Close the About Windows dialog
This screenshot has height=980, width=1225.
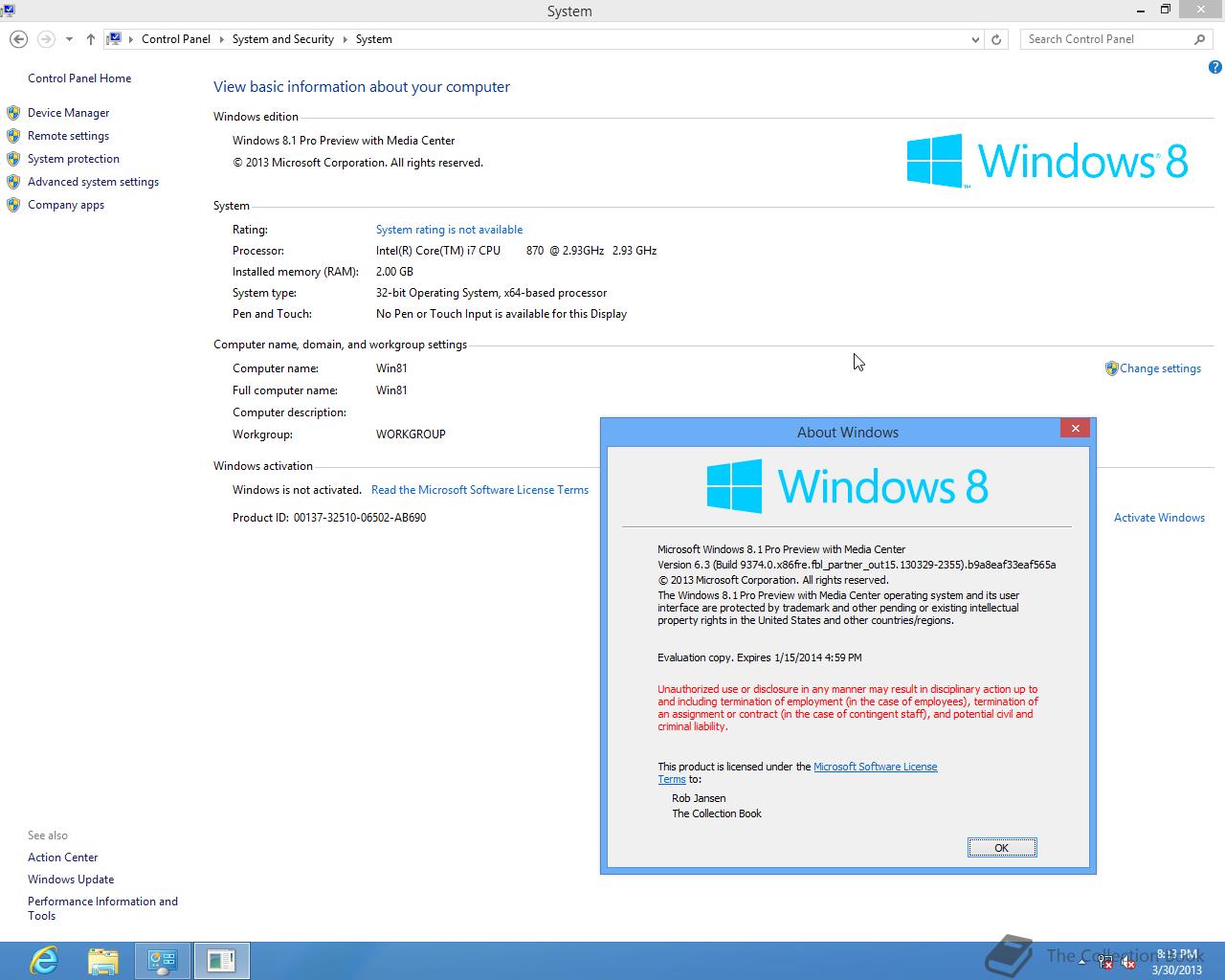coord(1076,429)
